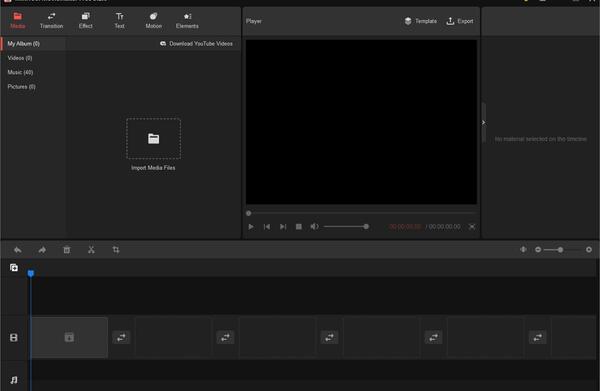Click zoom to fit timeline icon
The image size is (600, 391).
tap(523, 249)
